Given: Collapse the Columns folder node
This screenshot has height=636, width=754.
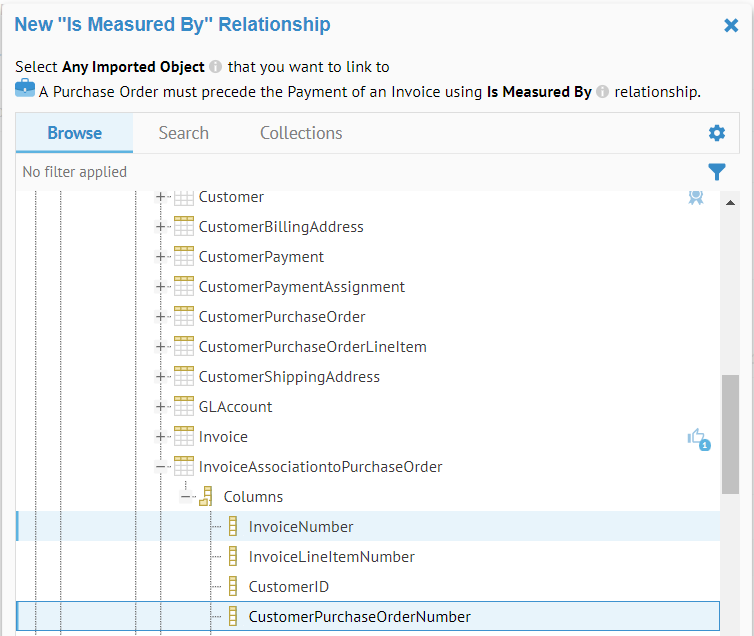Looking at the screenshot, I should [185, 497].
